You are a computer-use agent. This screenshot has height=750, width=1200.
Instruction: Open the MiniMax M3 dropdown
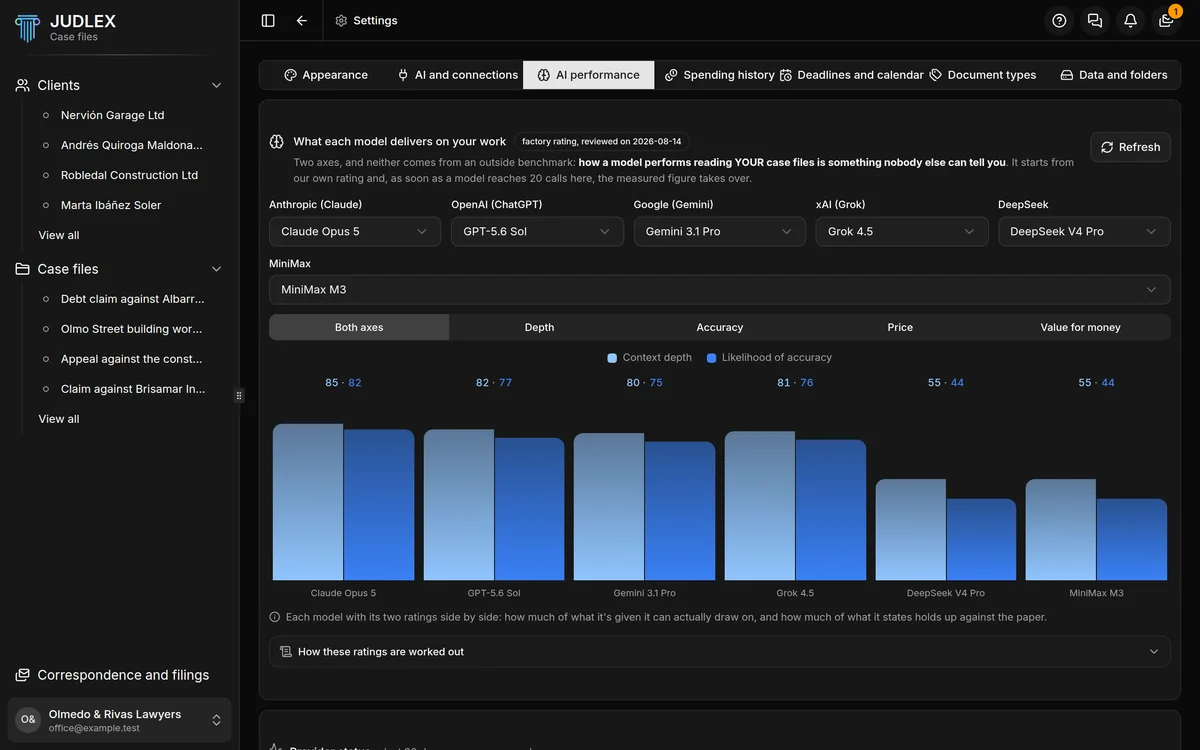coord(720,289)
